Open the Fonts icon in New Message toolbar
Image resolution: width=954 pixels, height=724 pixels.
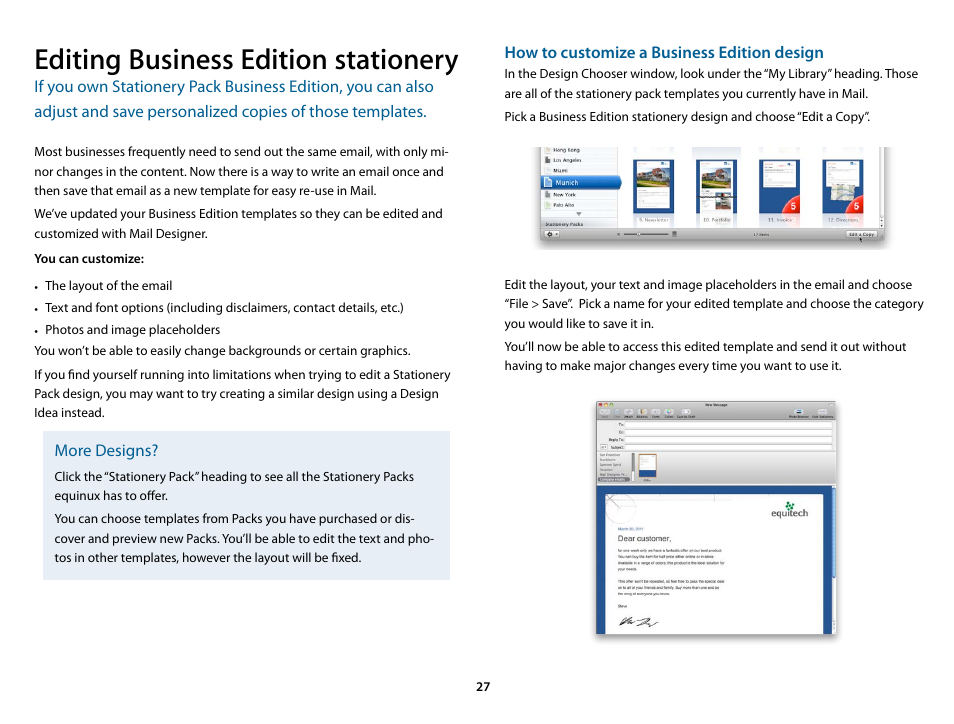pos(656,413)
